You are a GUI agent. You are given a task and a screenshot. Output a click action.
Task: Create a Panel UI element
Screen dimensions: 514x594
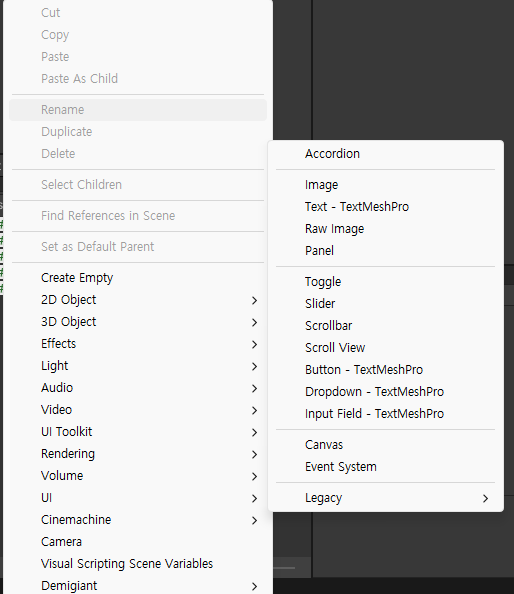pos(386,250)
